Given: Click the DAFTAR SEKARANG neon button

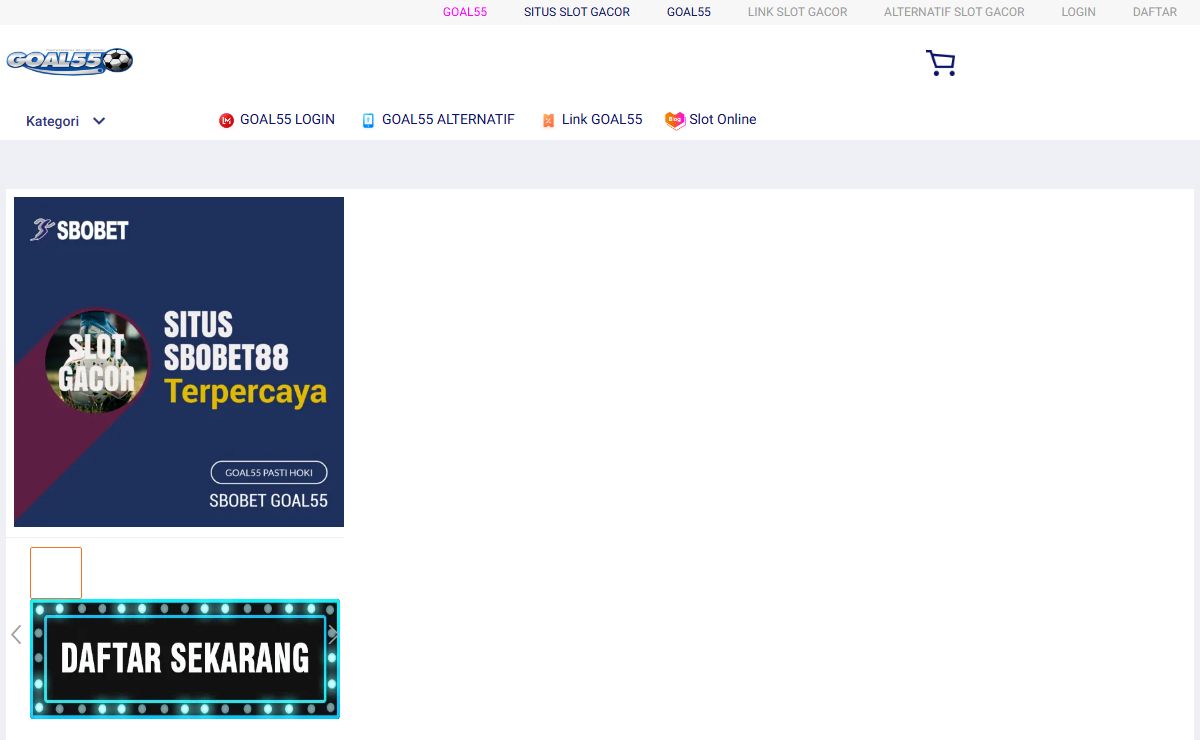Looking at the screenshot, I should (x=185, y=658).
